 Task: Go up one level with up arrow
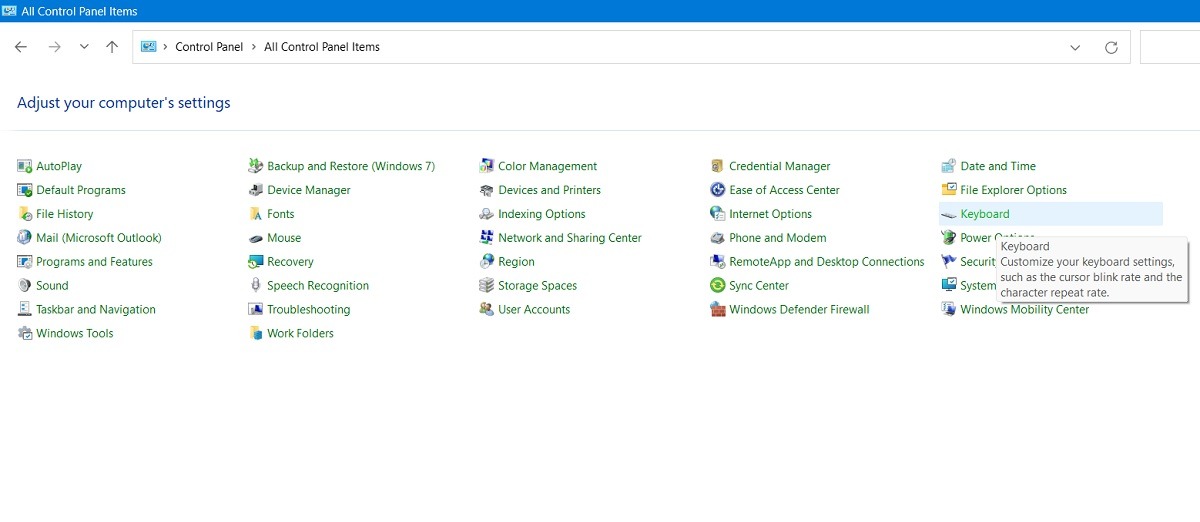(112, 47)
